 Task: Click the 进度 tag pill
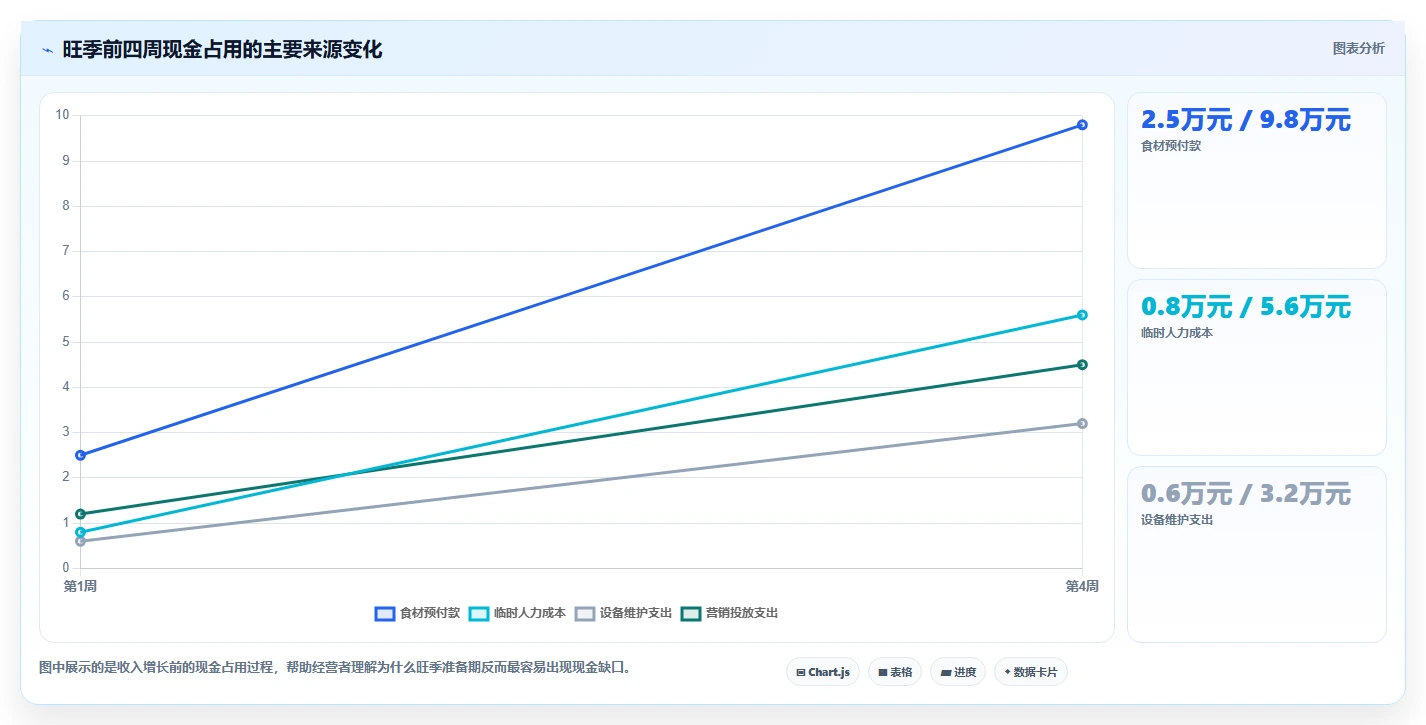pyautogui.click(x=957, y=672)
